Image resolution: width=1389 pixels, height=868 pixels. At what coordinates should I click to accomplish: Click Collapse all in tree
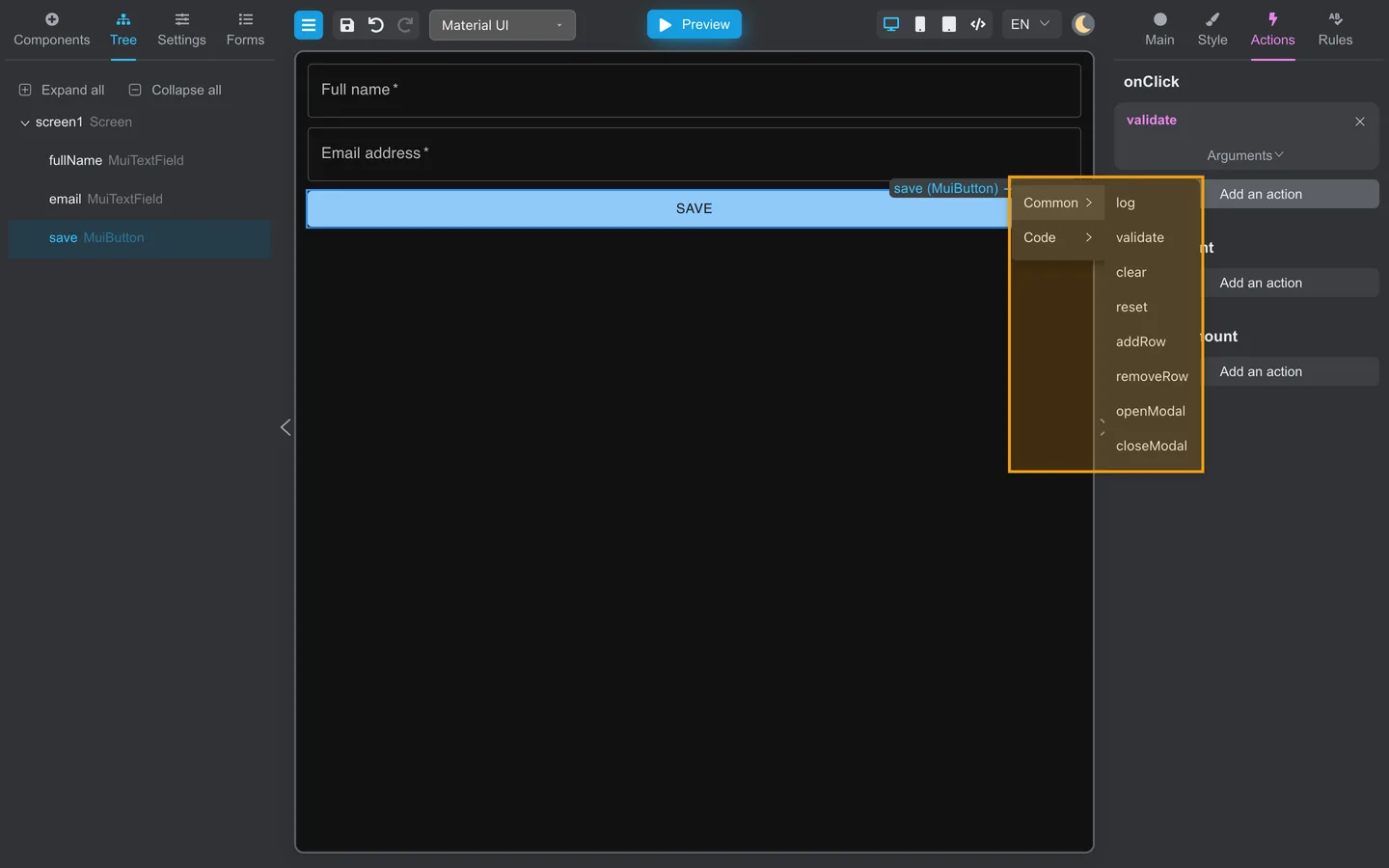click(x=176, y=90)
